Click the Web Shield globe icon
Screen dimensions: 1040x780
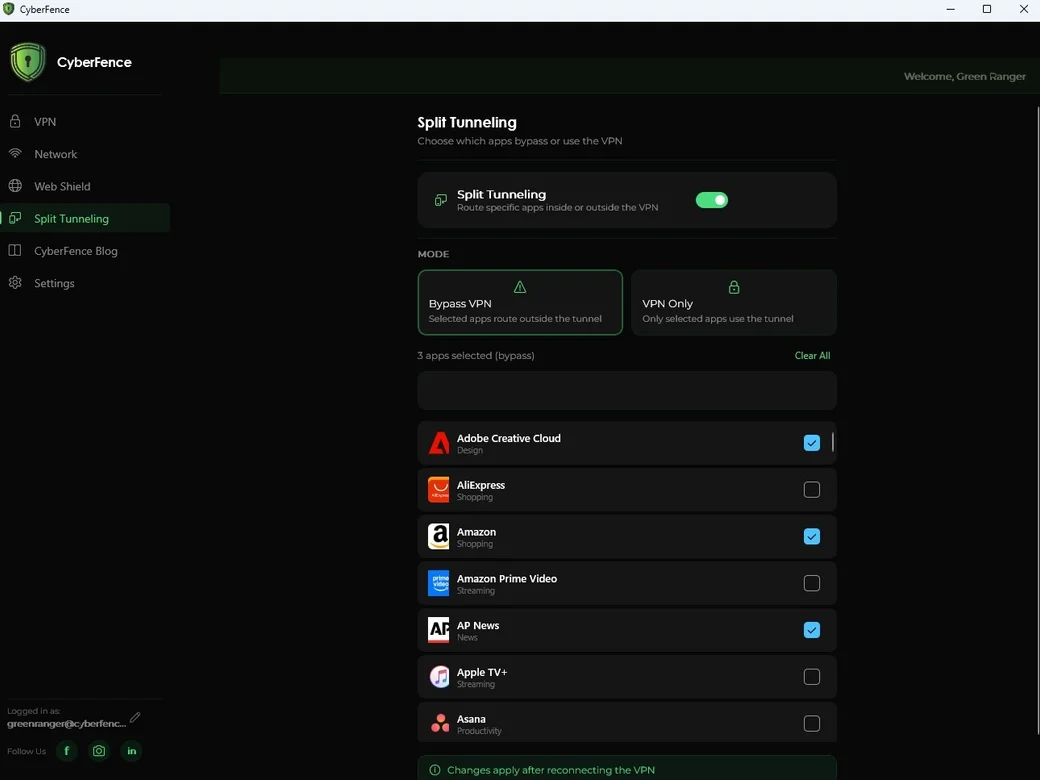pyautogui.click(x=15, y=186)
